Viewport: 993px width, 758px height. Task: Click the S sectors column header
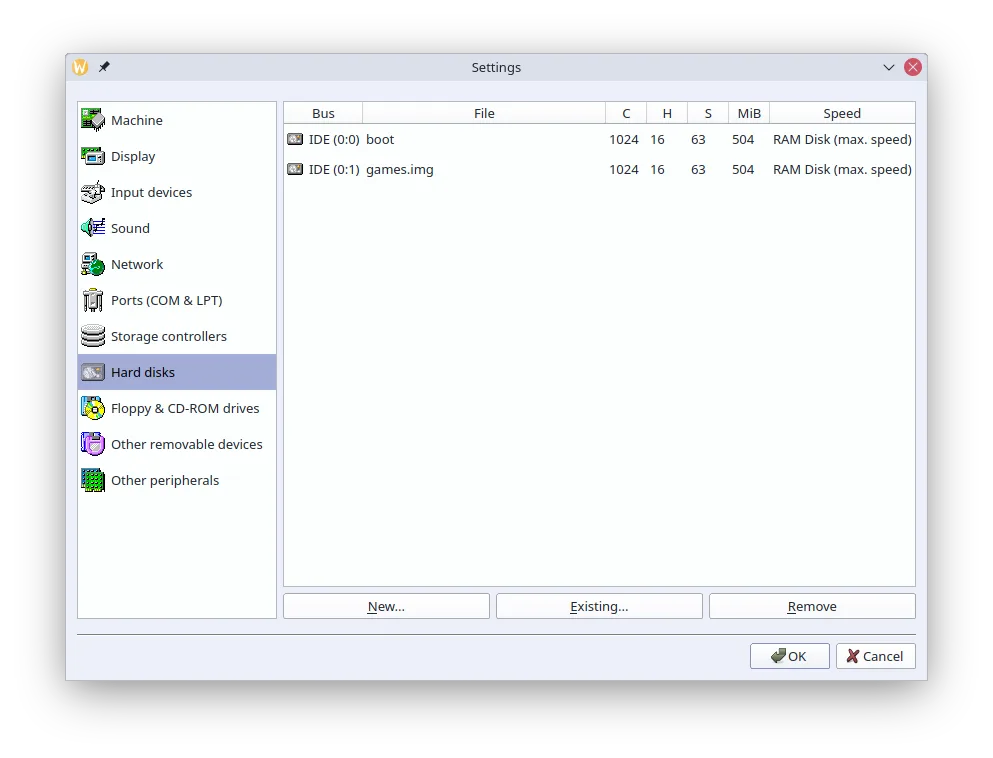click(x=708, y=113)
